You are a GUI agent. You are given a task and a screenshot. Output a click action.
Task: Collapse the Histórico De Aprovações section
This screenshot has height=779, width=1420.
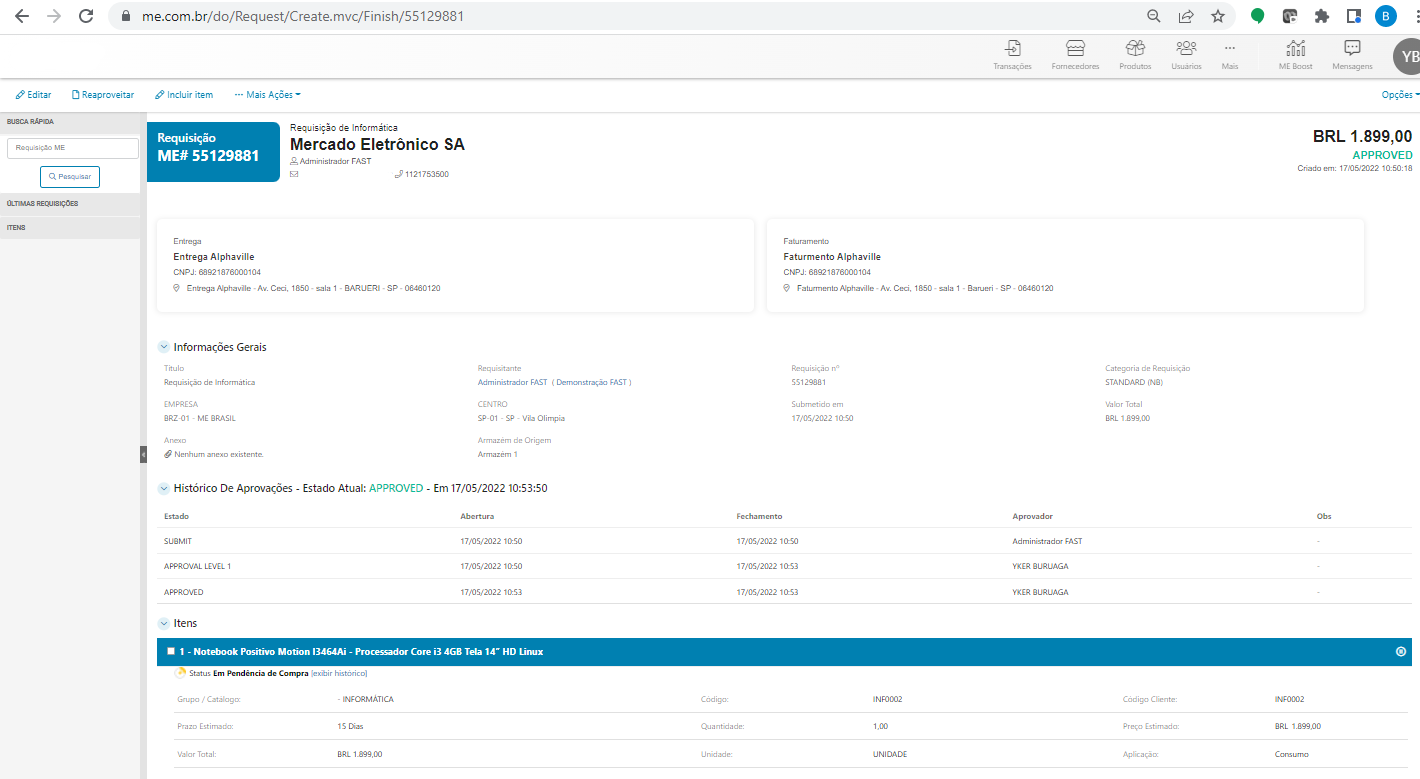click(x=164, y=488)
